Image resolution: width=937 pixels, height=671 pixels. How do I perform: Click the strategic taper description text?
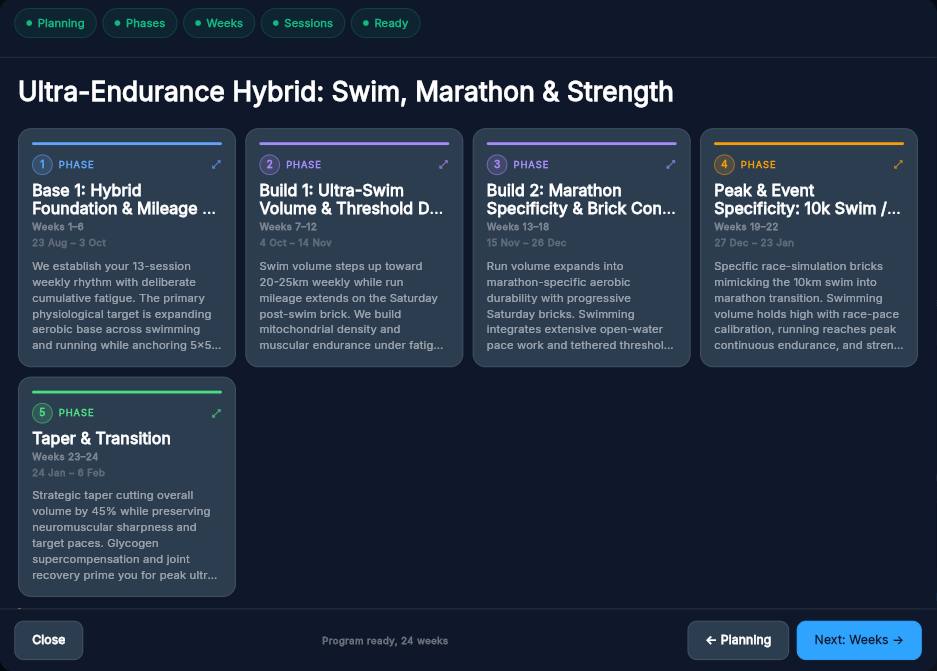coord(125,535)
